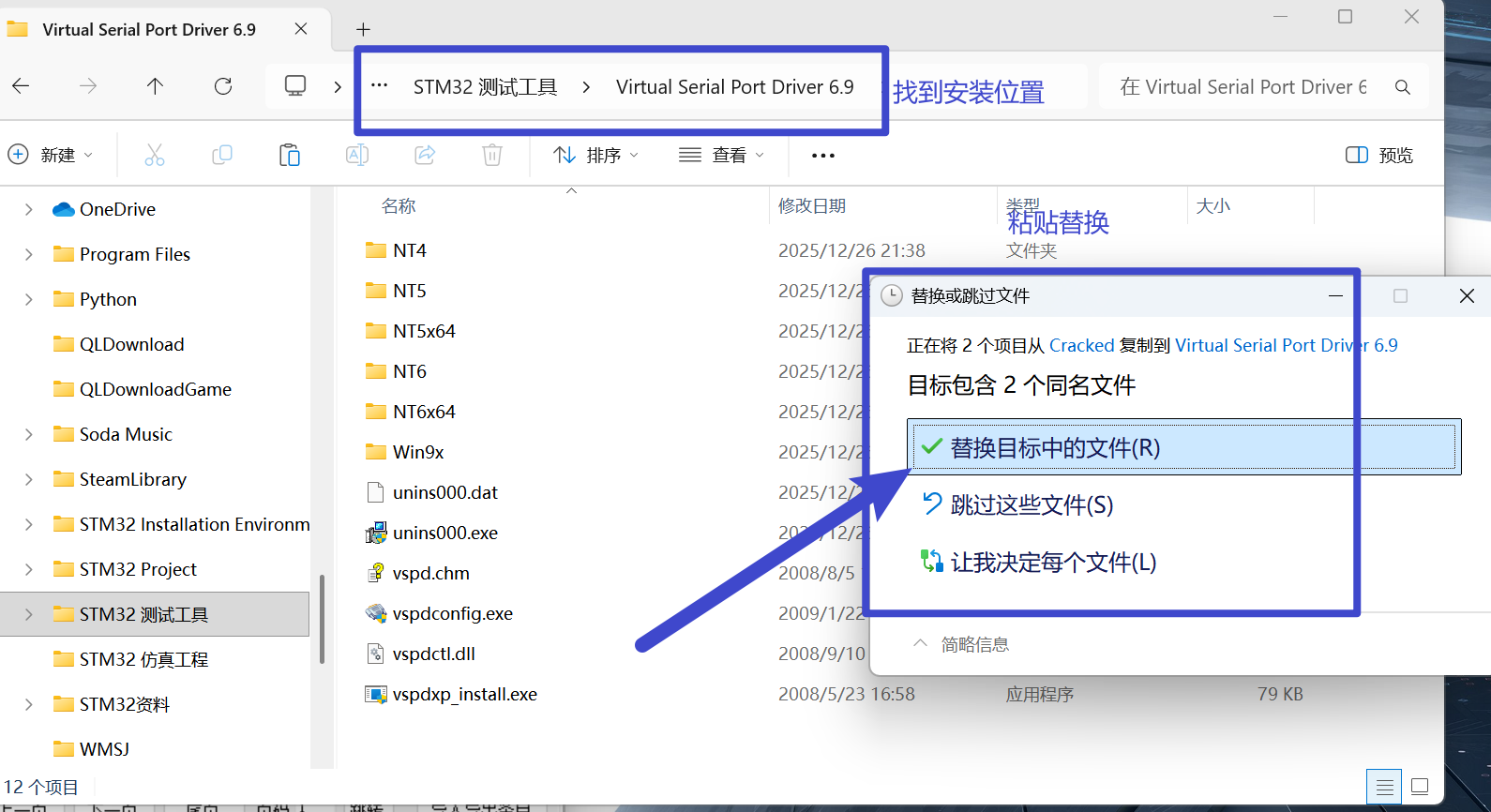Open the toolbar See more options
Image resolution: width=1491 pixels, height=812 pixels.
click(x=823, y=156)
